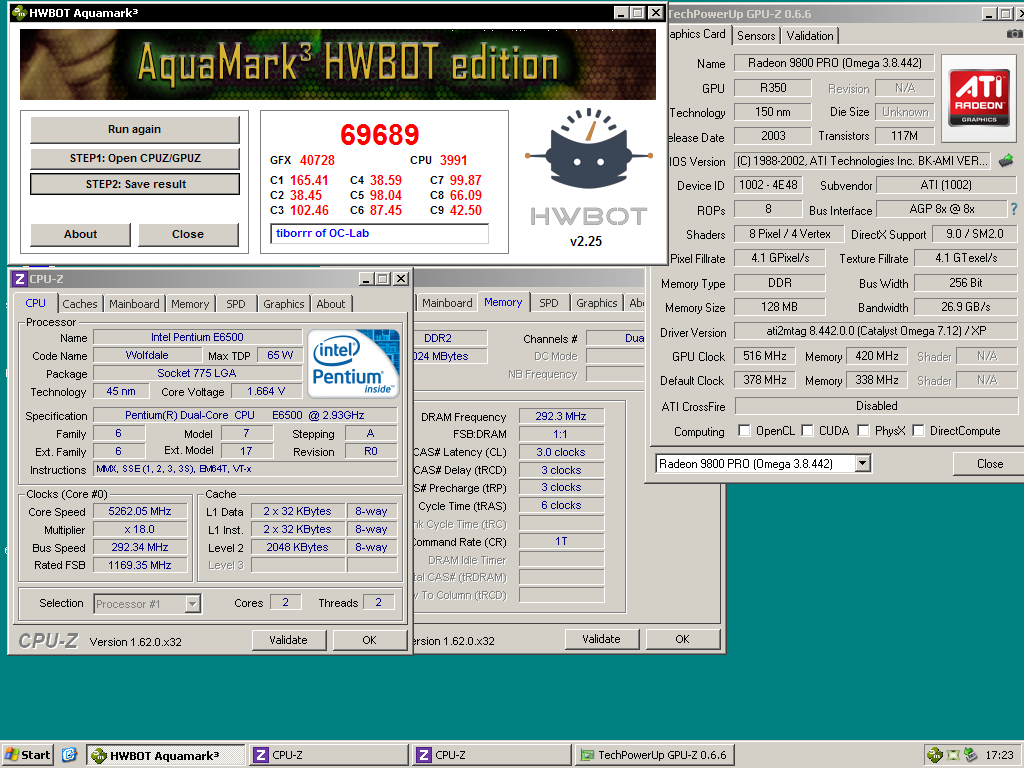Click the second CPU-Z taskbar button

(493, 755)
